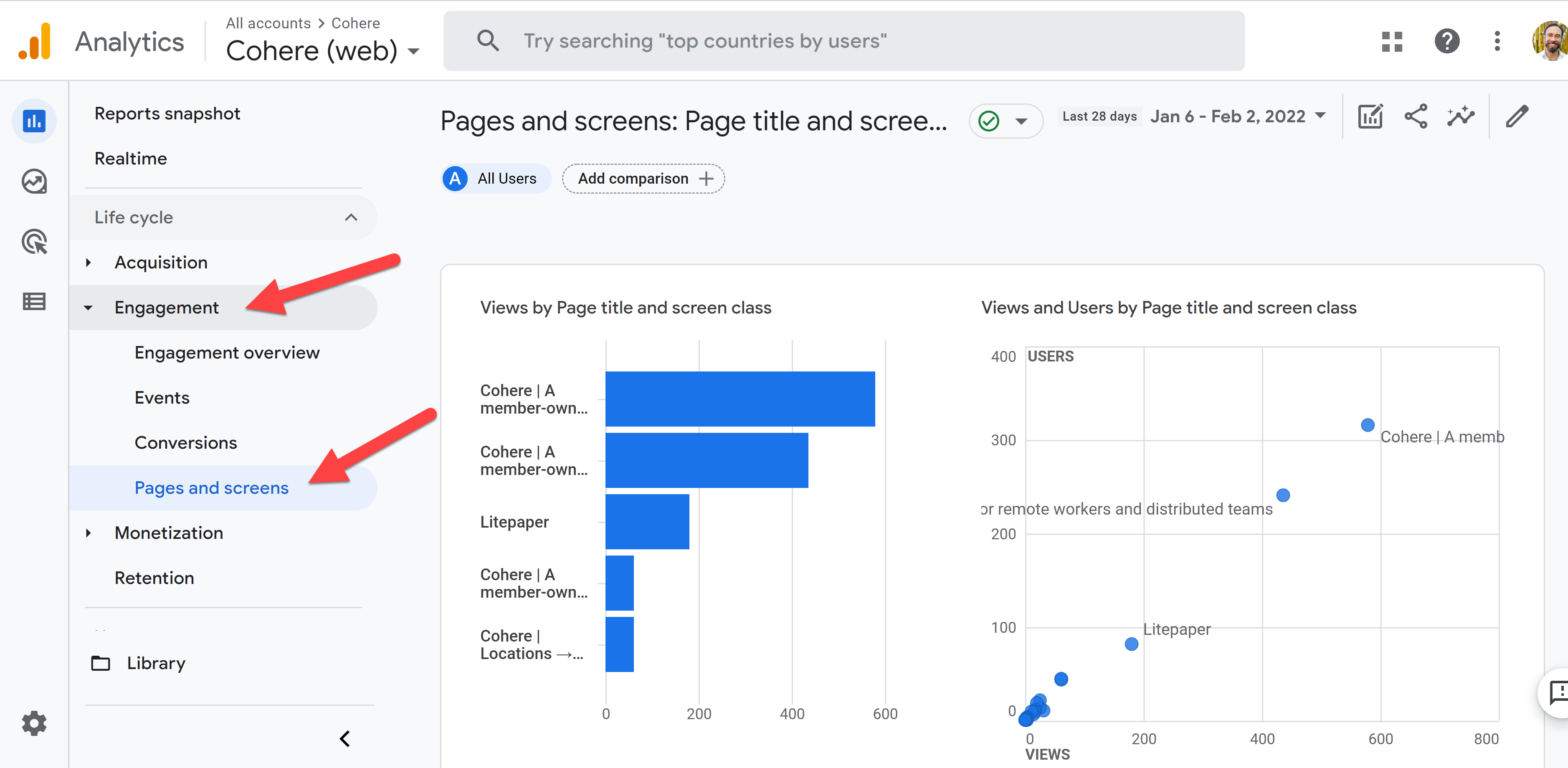Click the 'Litepaper' bar chart label
Screen dimensions: 1568x768
coord(514,522)
